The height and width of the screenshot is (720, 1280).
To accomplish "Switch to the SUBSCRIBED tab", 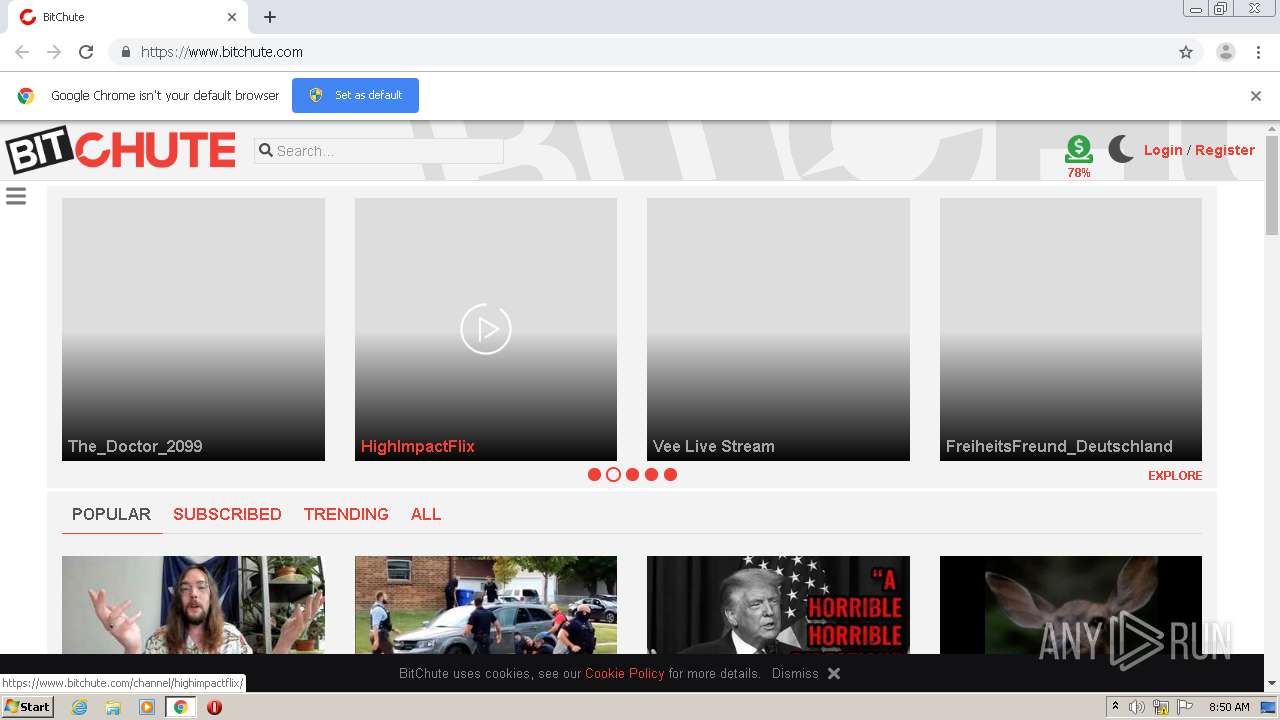I will (x=227, y=514).
